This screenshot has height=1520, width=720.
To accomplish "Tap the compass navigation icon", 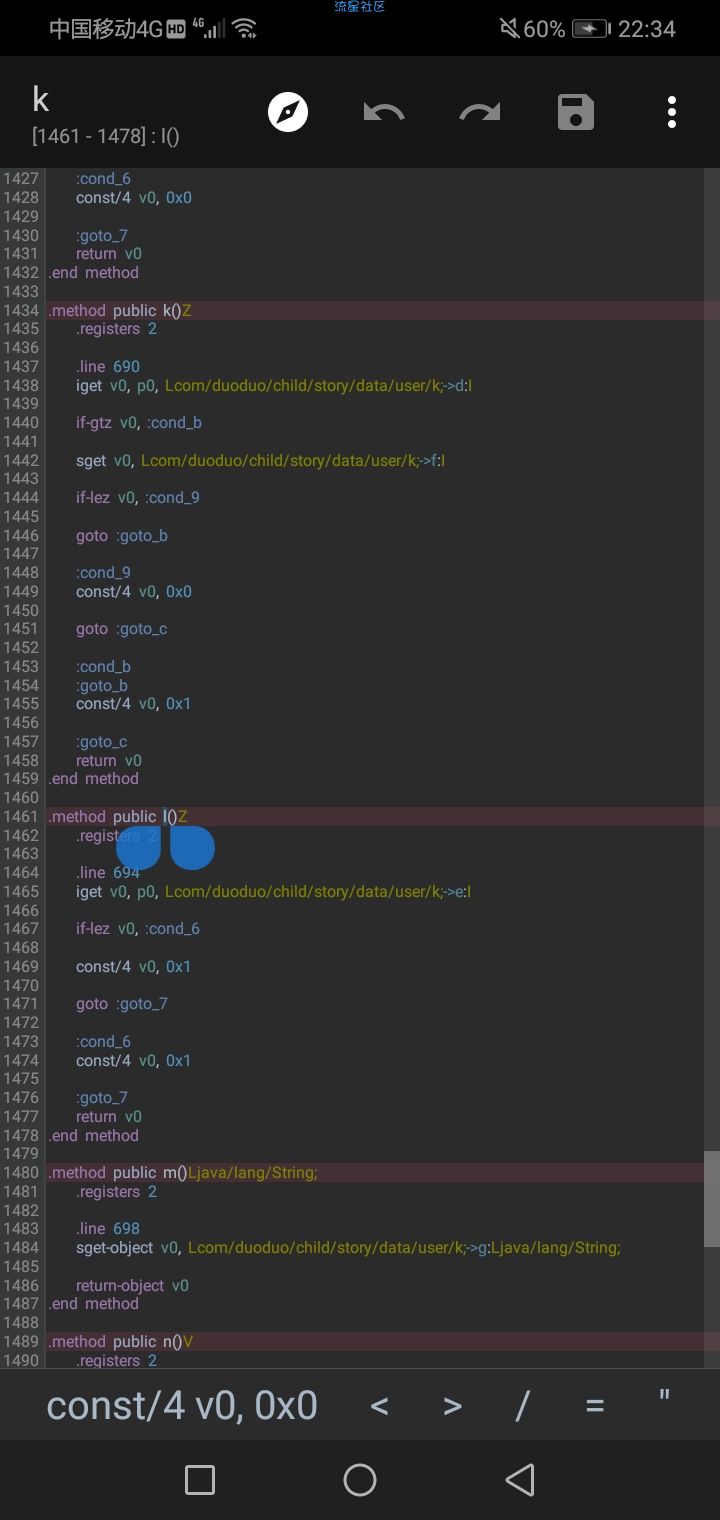I will [288, 112].
